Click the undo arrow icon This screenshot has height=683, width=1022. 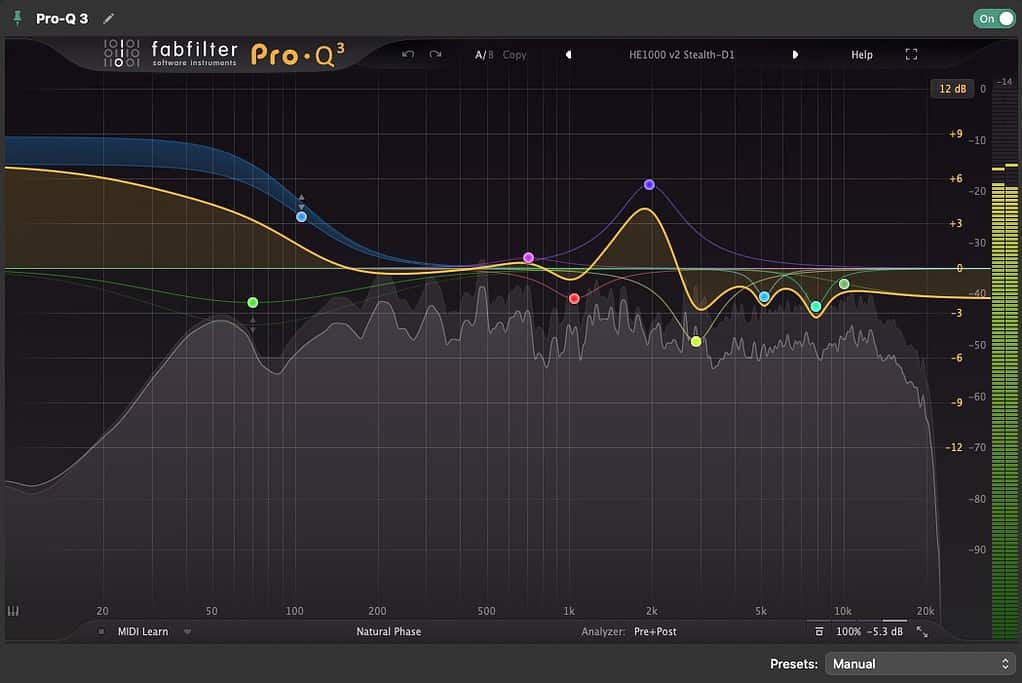(408, 55)
